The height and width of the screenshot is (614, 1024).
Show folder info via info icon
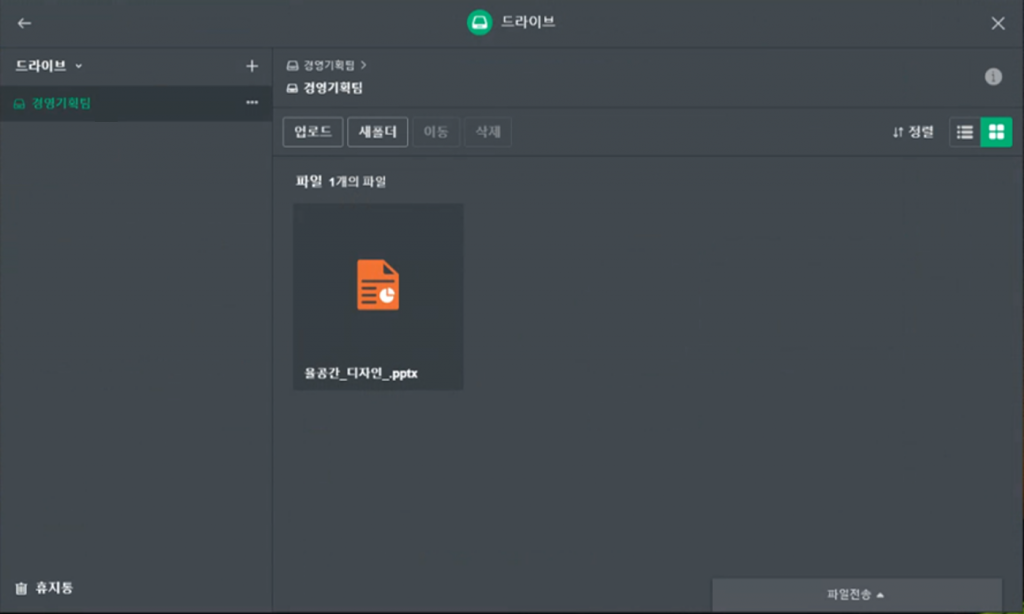coord(993,77)
